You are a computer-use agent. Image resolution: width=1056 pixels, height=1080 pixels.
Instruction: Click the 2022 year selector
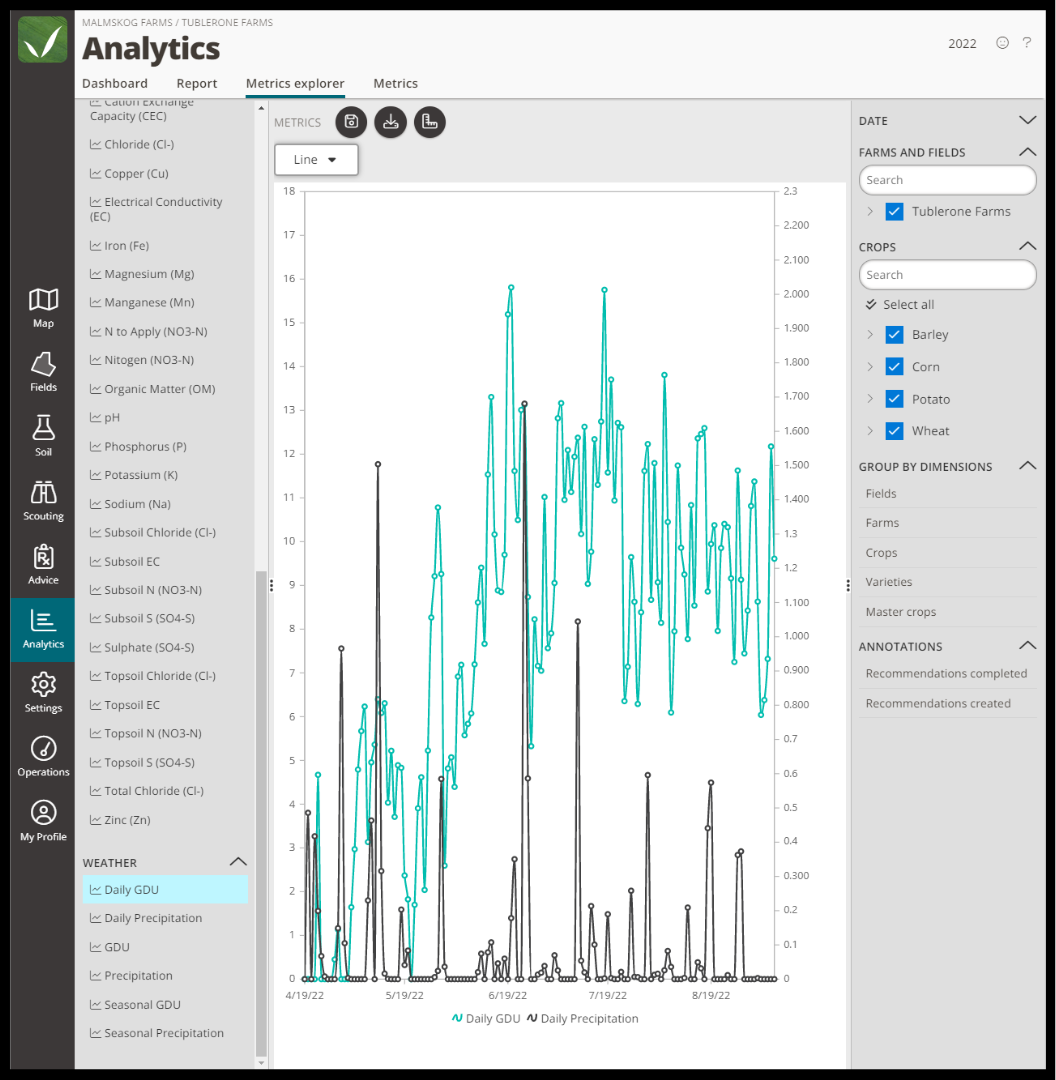pyautogui.click(x=962, y=43)
